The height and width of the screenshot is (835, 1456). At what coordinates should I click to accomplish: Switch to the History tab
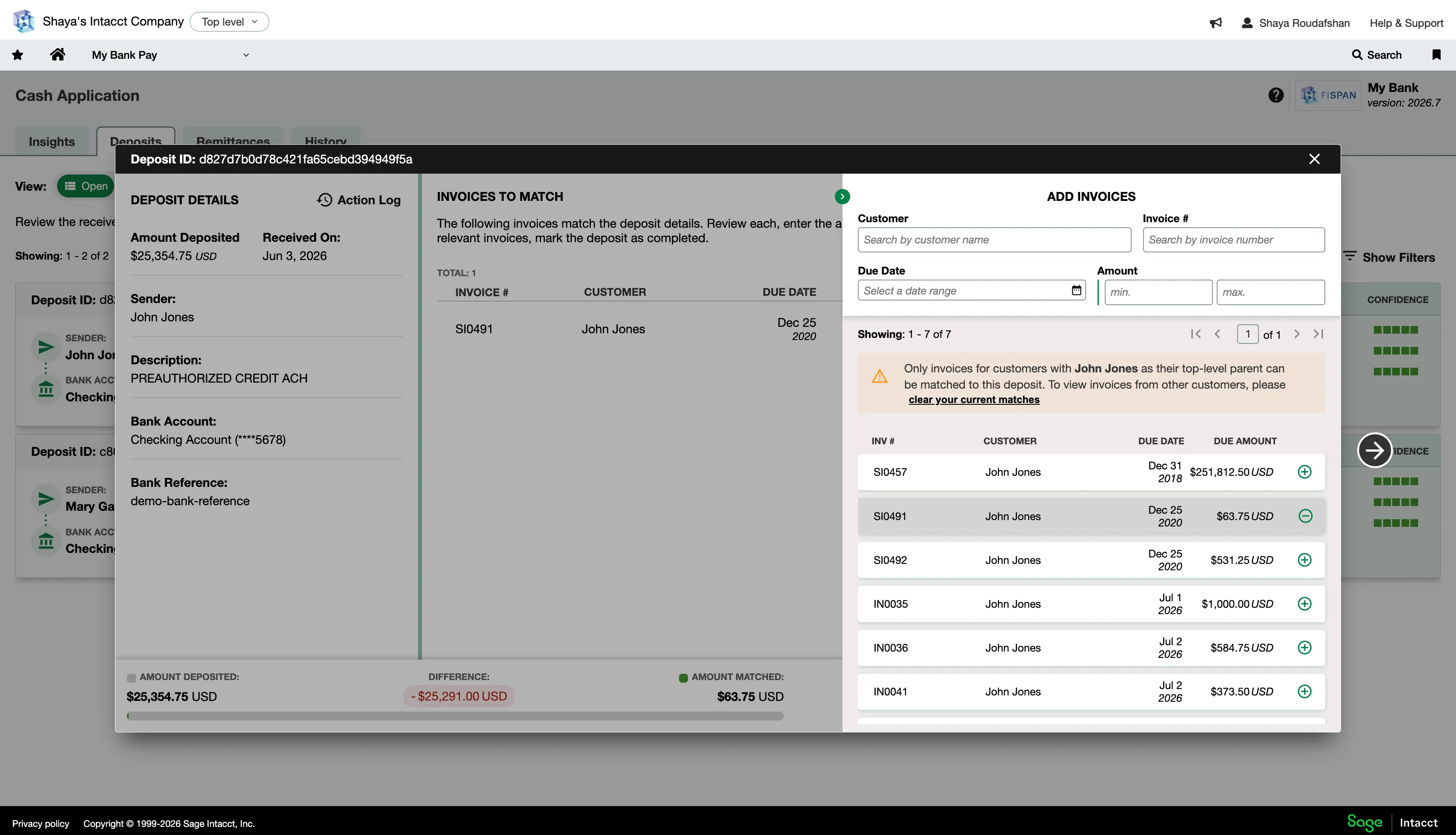point(325,141)
